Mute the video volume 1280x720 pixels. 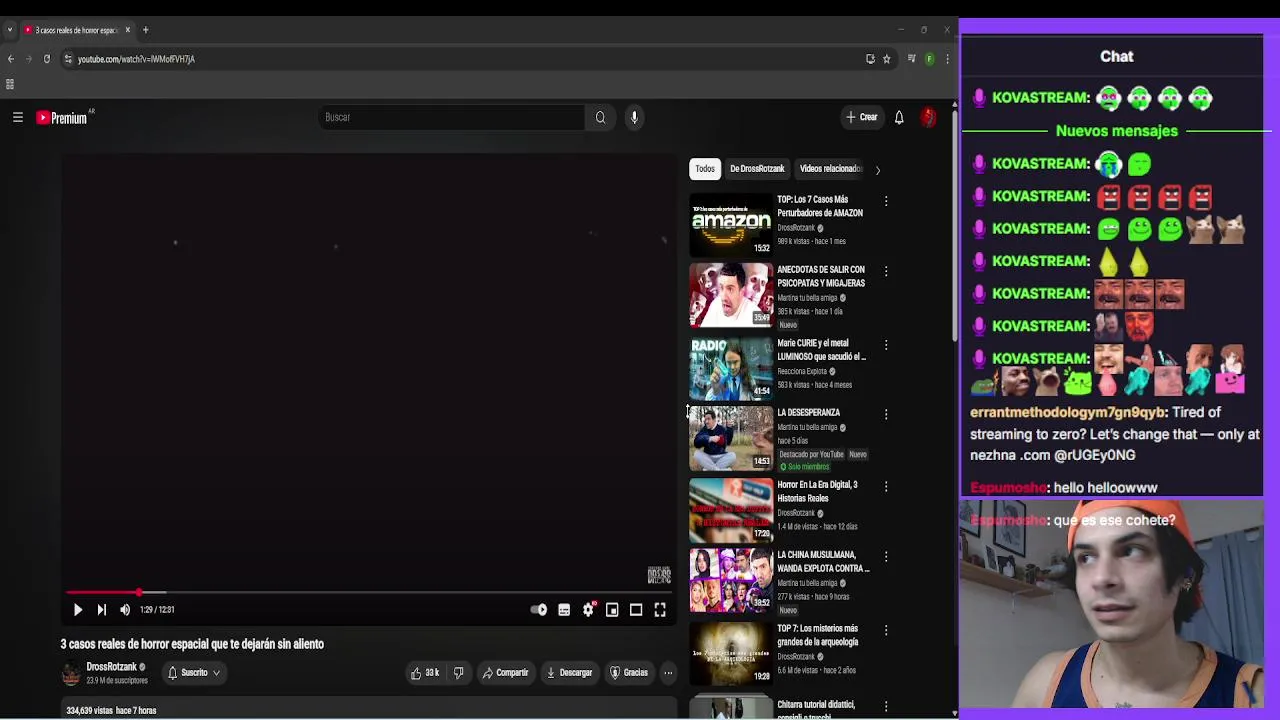pyautogui.click(x=125, y=609)
